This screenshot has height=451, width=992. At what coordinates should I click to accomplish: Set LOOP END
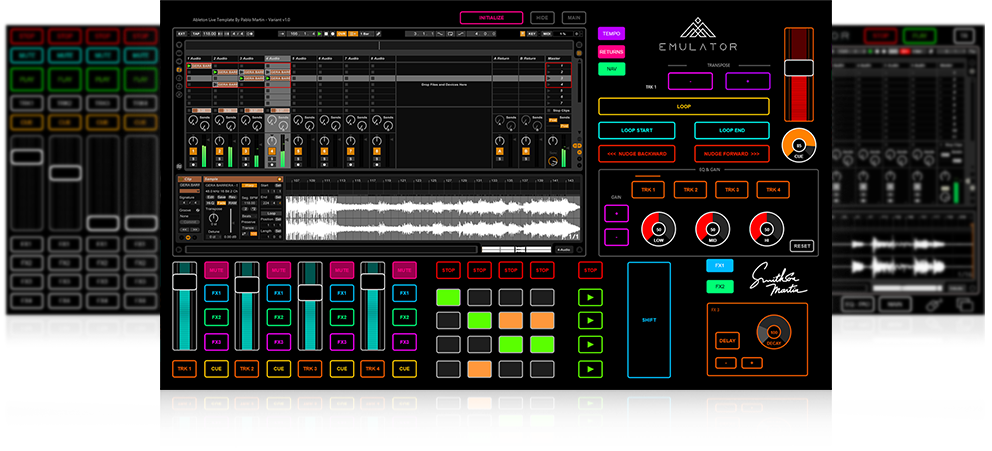click(x=732, y=130)
